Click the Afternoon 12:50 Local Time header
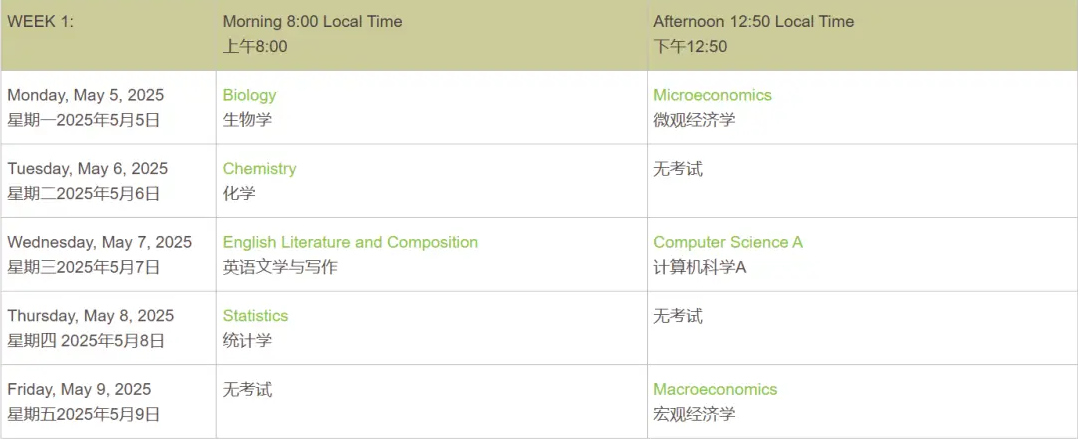Image resolution: width=1078 pixels, height=440 pixels. [862, 35]
